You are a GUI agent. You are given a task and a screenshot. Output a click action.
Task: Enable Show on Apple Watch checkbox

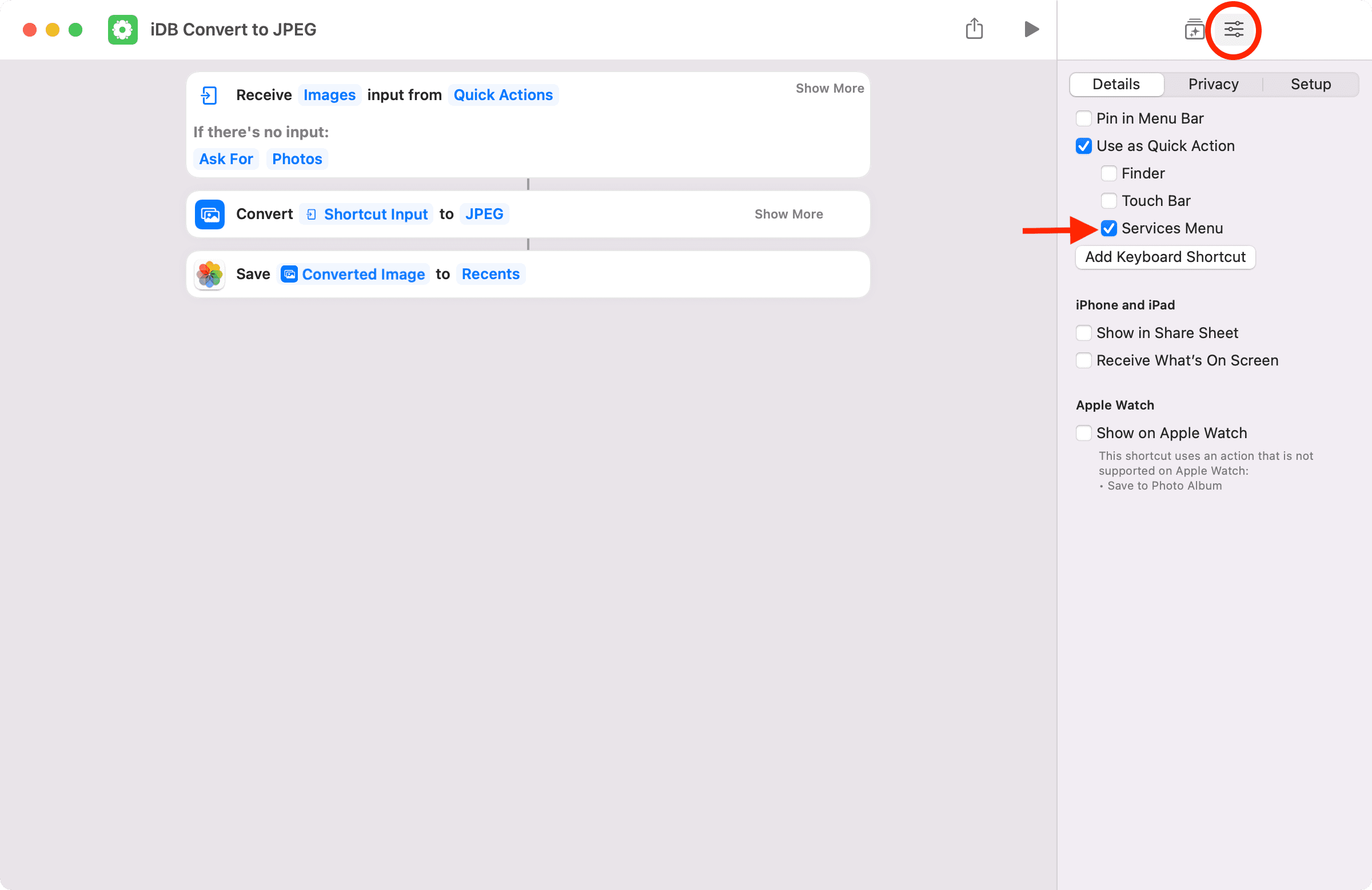pyautogui.click(x=1085, y=432)
